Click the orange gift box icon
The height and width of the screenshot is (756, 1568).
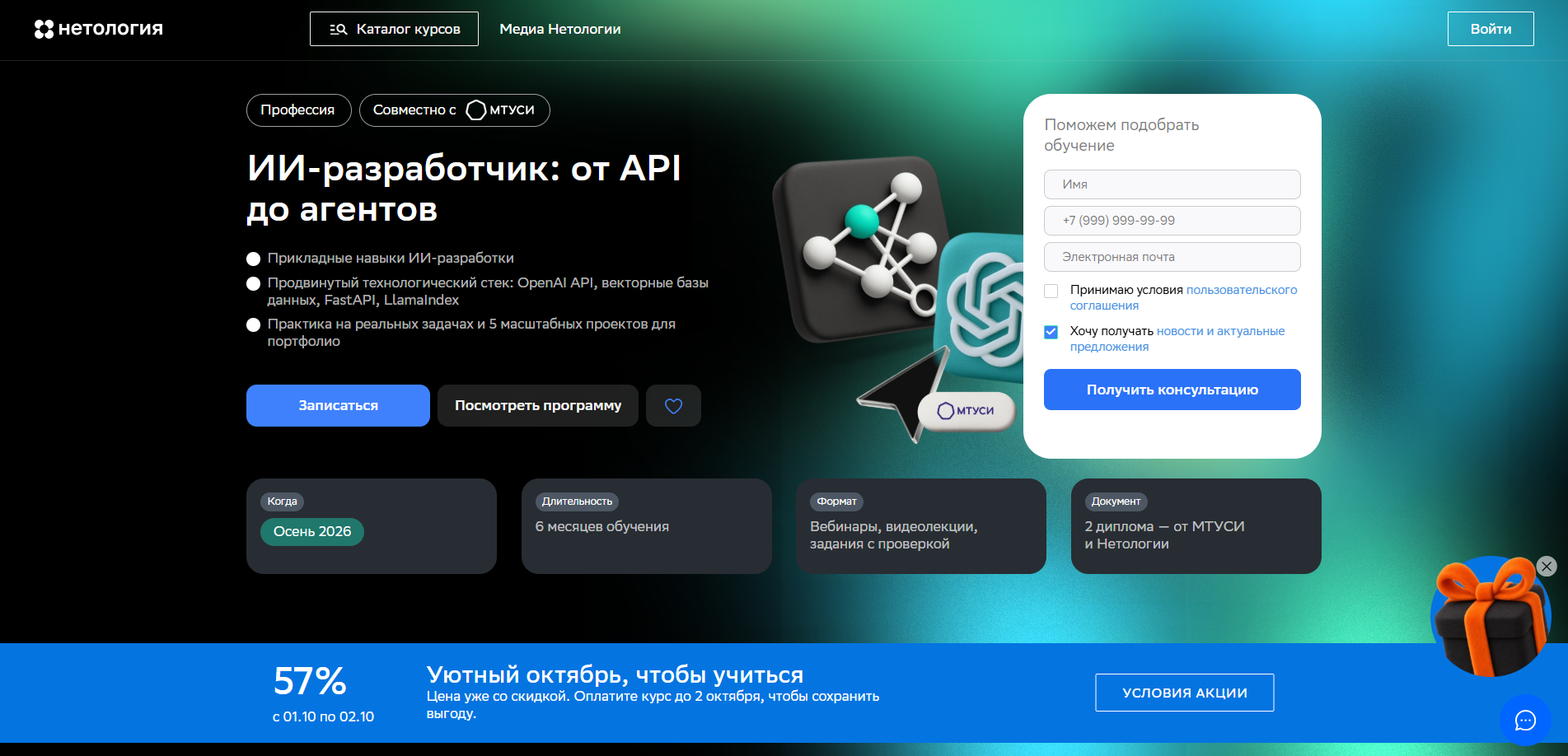pos(1490,616)
